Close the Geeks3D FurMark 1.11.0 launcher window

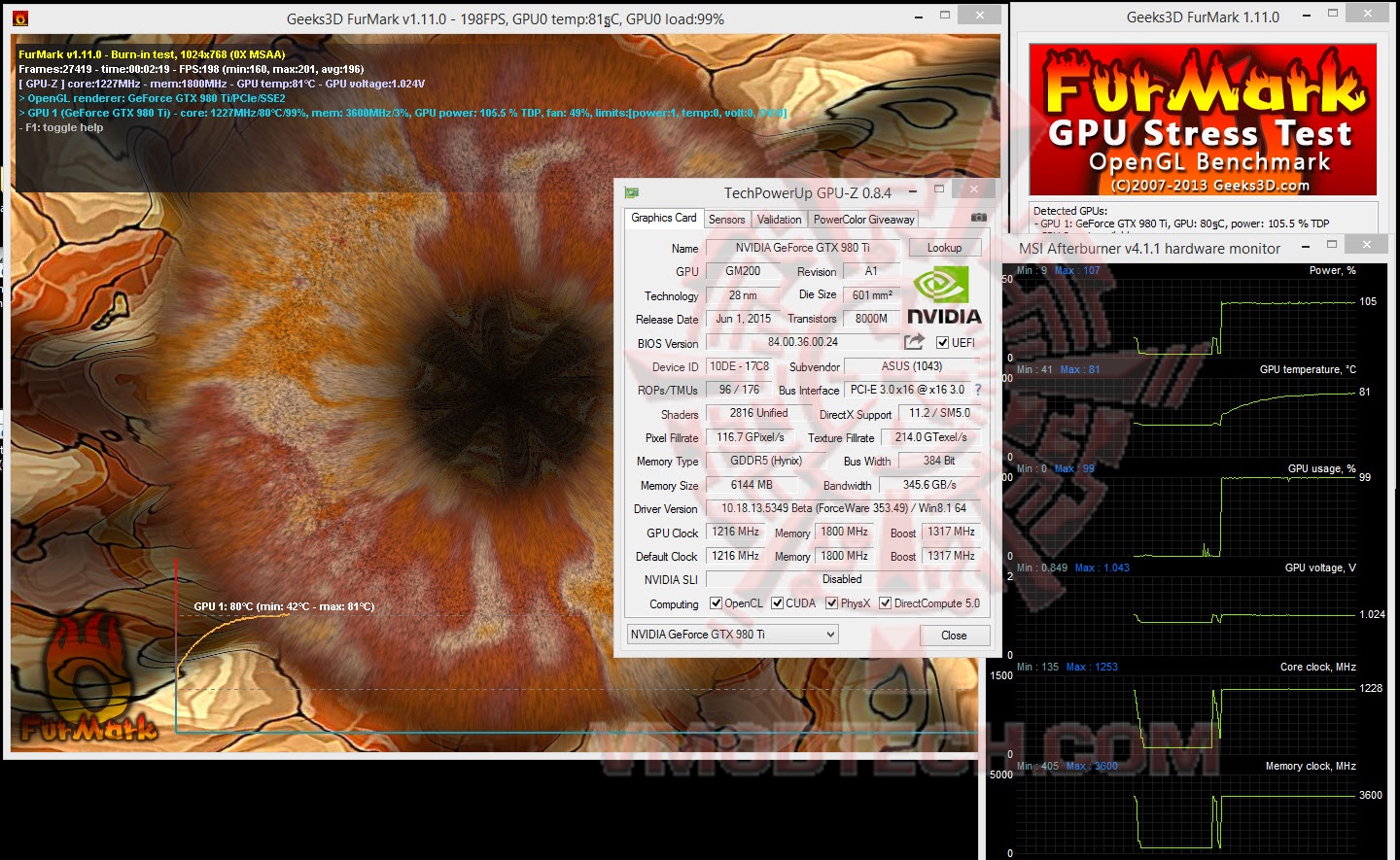coord(1369,14)
